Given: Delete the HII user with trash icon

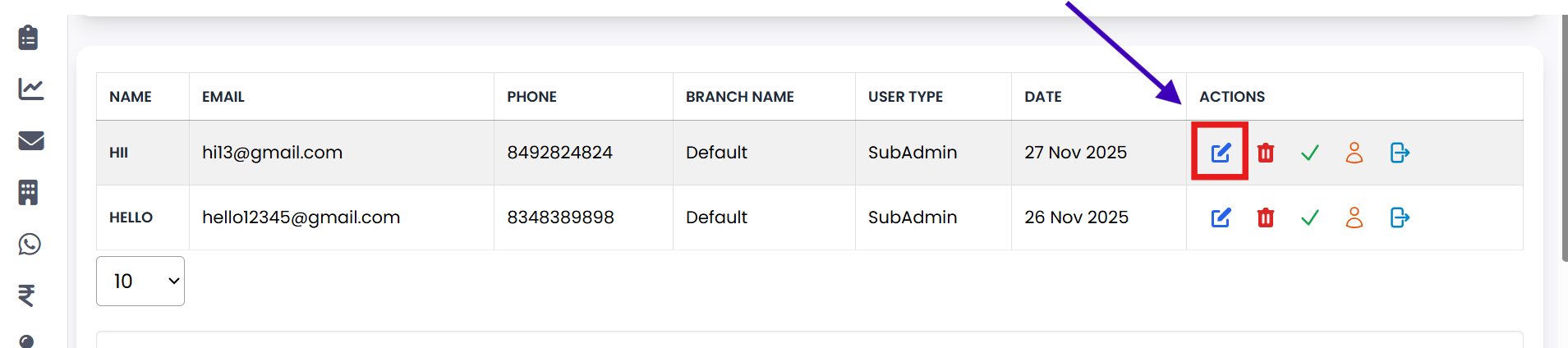Looking at the screenshot, I should pos(1266,153).
